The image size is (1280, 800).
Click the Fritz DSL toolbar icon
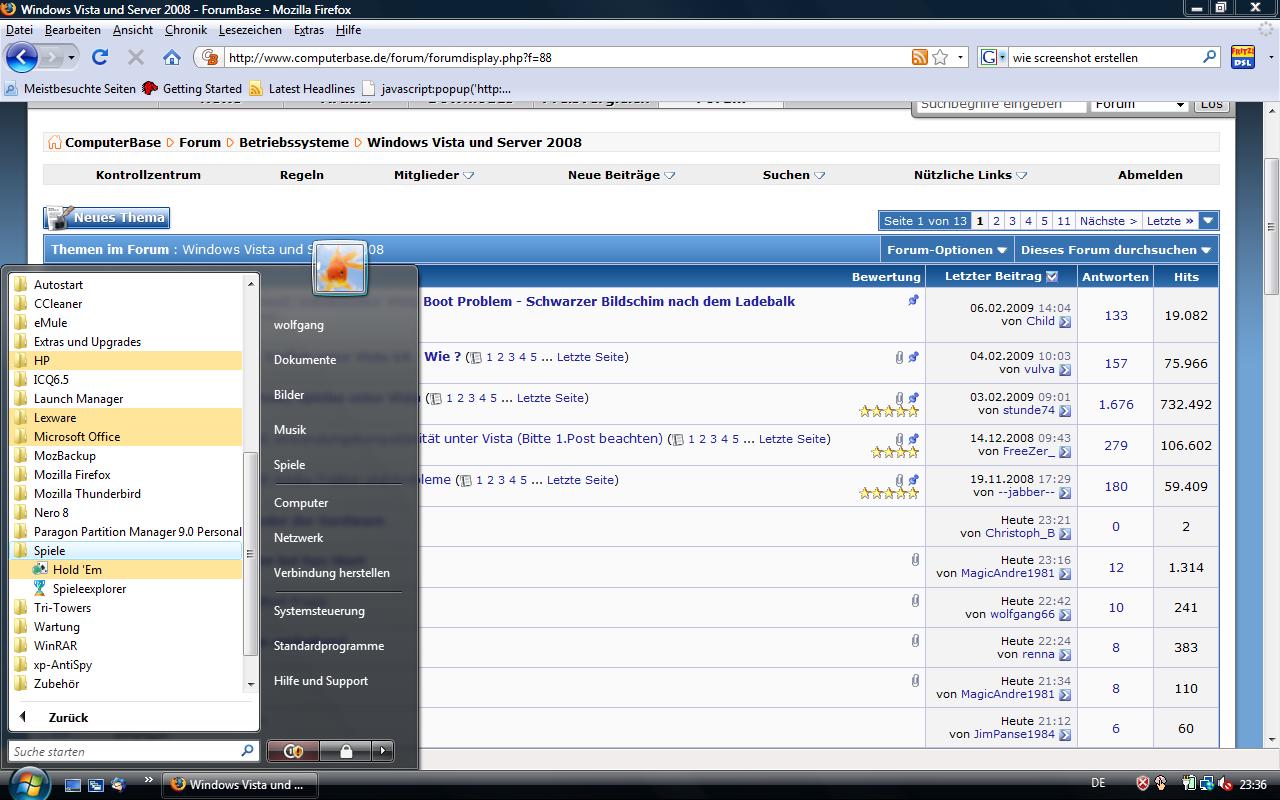point(1242,57)
